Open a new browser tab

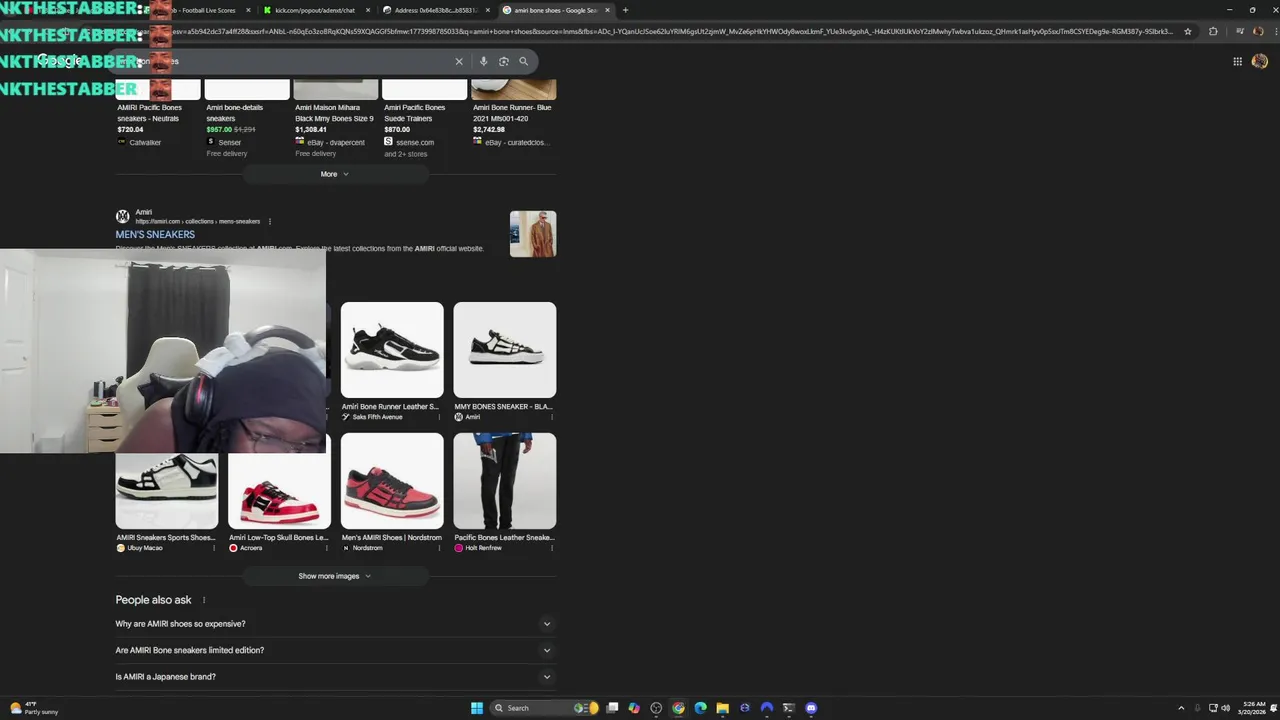click(625, 10)
